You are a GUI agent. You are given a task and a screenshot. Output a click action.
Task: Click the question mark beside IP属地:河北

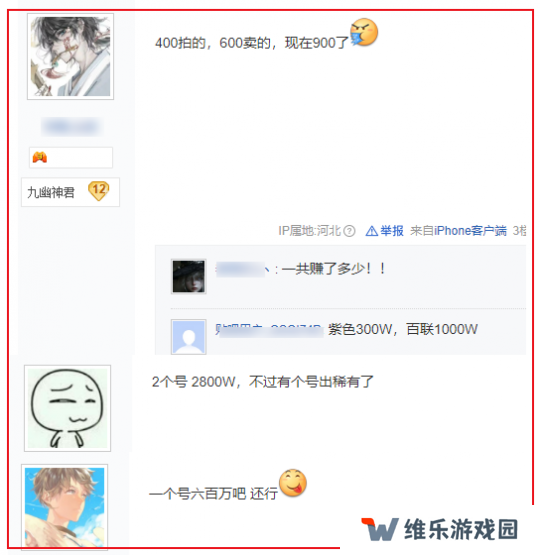[x=349, y=231]
